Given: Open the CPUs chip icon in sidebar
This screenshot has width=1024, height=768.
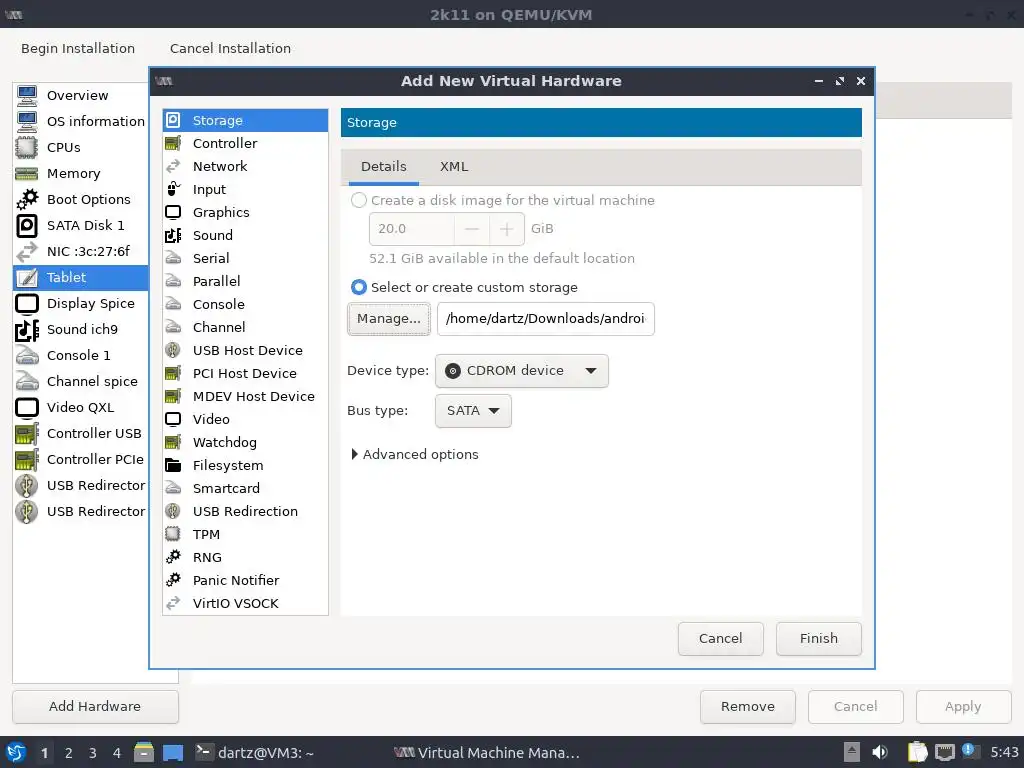Looking at the screenshot, I should click(x=27, y=148).
